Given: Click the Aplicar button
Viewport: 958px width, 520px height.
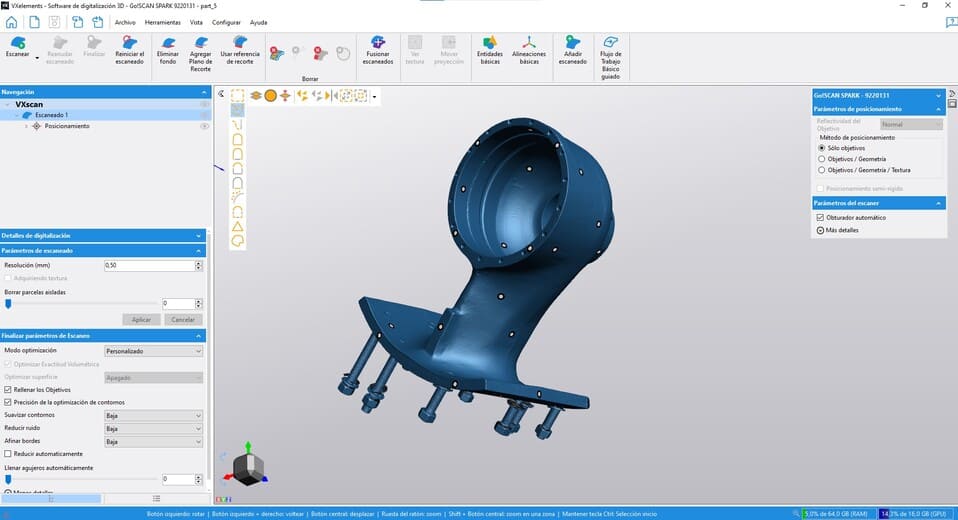Looking at the screenshot, I should coord(141,319).
